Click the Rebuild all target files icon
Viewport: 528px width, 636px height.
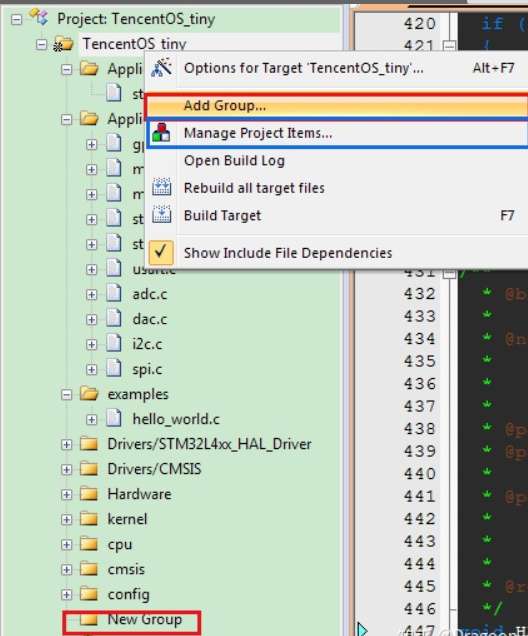pos(161,187)
